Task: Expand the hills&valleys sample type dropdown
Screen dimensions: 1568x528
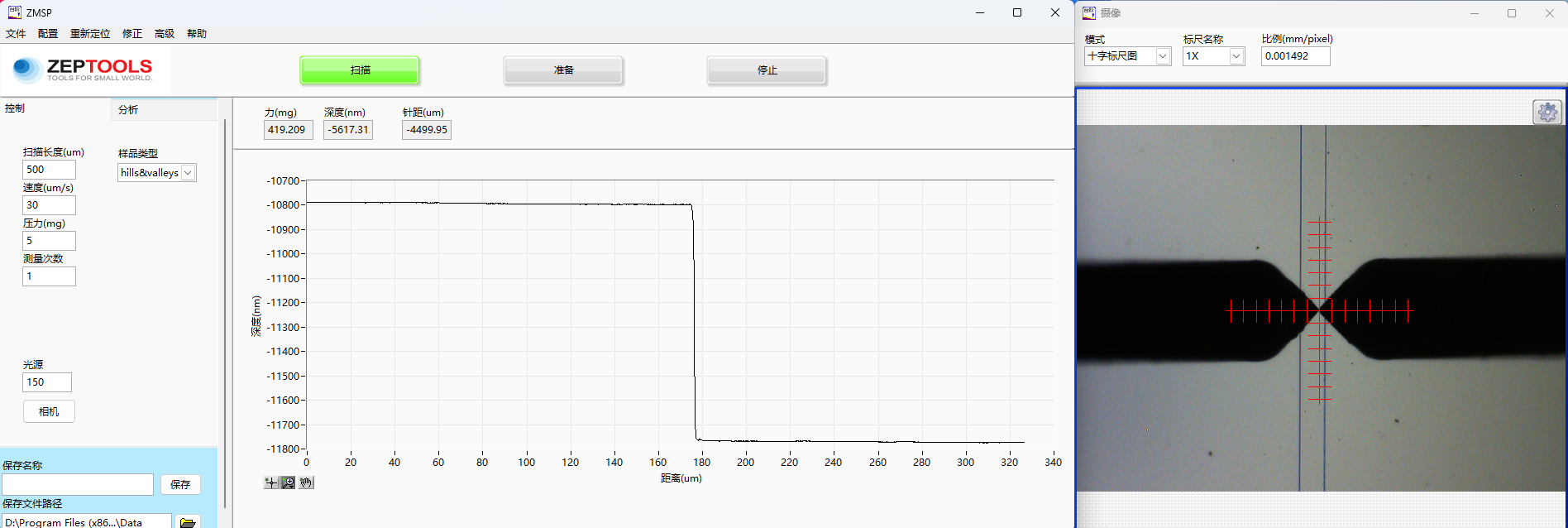Action: (x=189, y=173)
